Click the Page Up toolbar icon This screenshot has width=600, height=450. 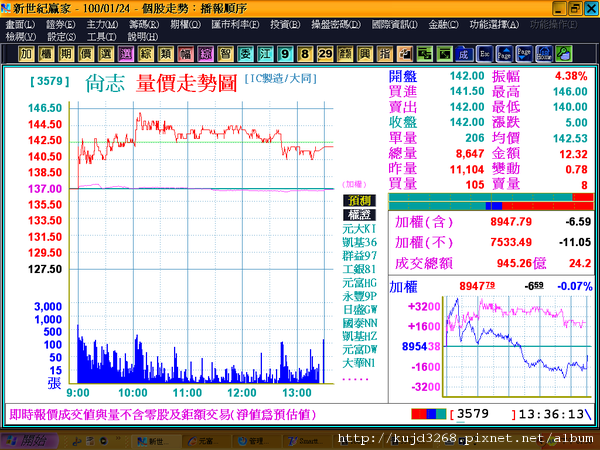point(504,54)
